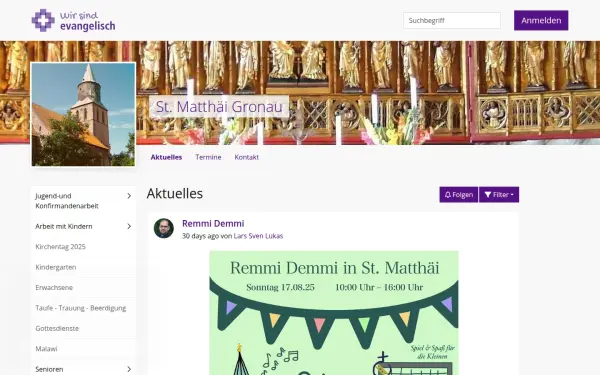Open Arbeit mit Kindern sidebar item
Screen dimensions: 600x375
point(64,226)
